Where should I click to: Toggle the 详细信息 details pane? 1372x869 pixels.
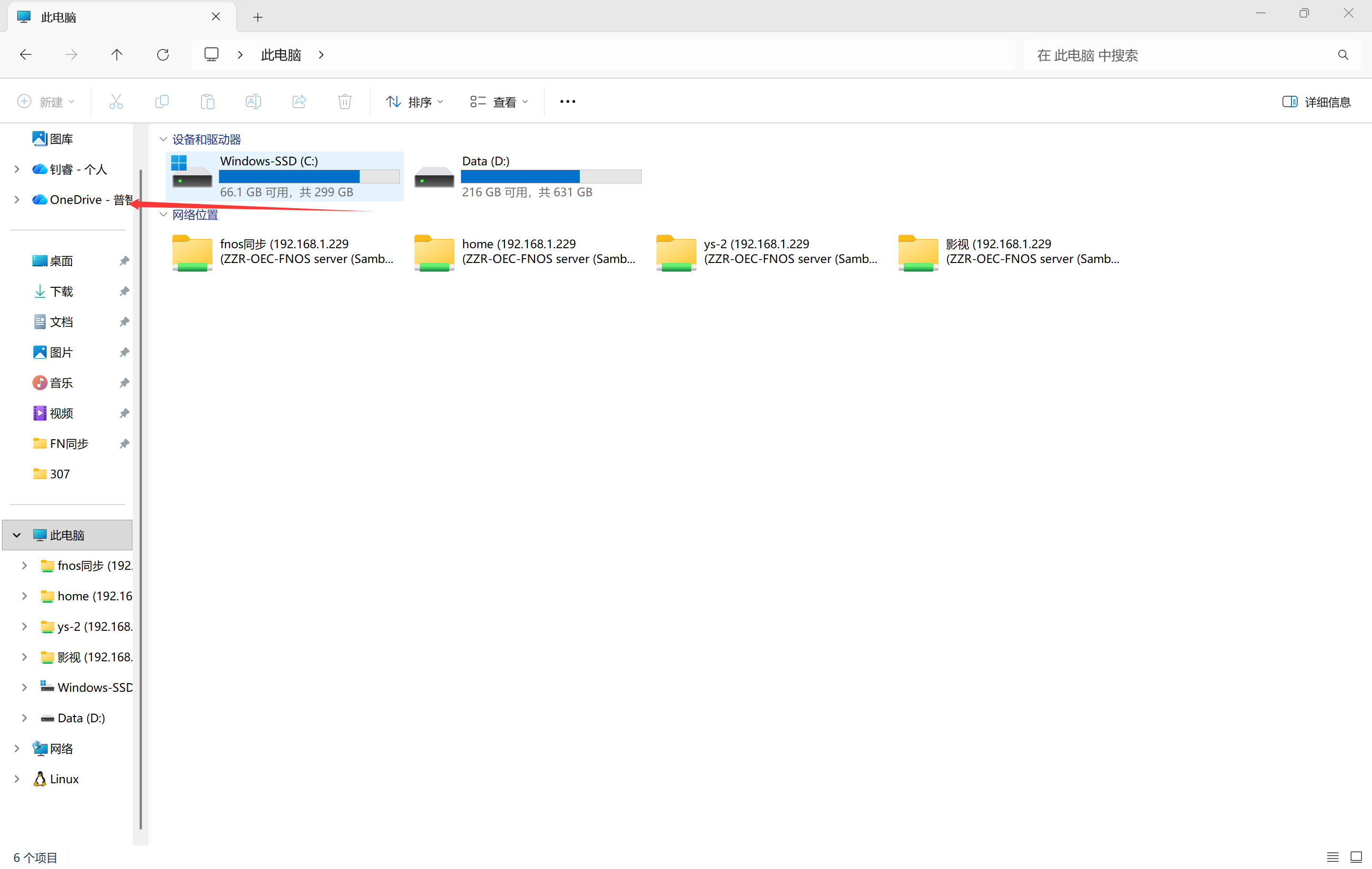[1316, 102]
